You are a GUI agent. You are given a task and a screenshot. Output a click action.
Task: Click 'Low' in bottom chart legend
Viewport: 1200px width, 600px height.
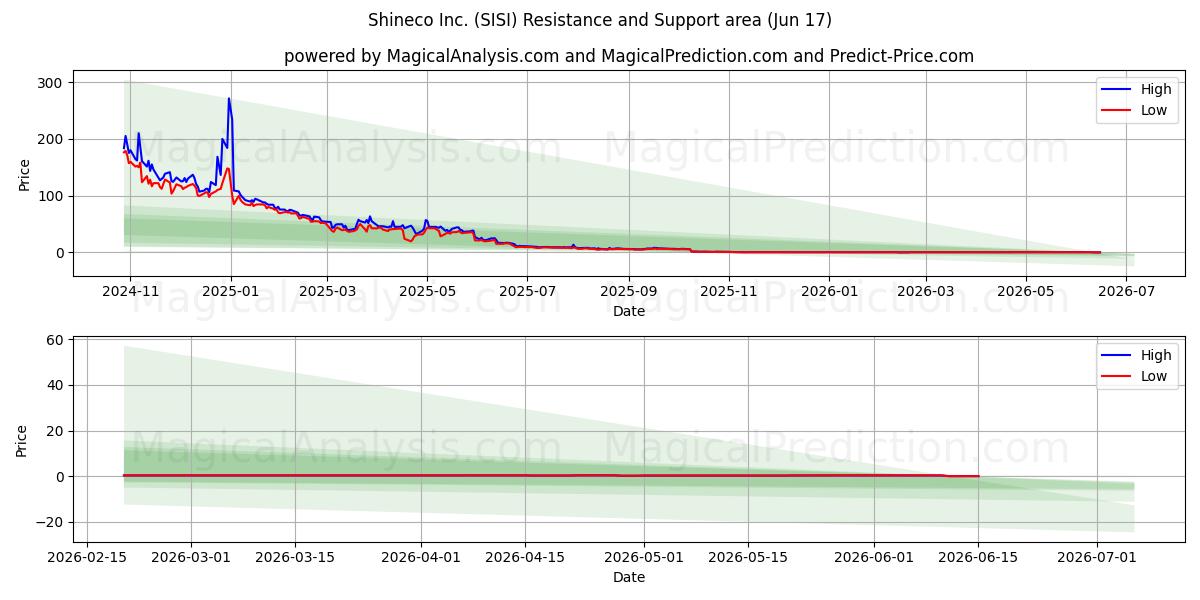(1154, 376)
